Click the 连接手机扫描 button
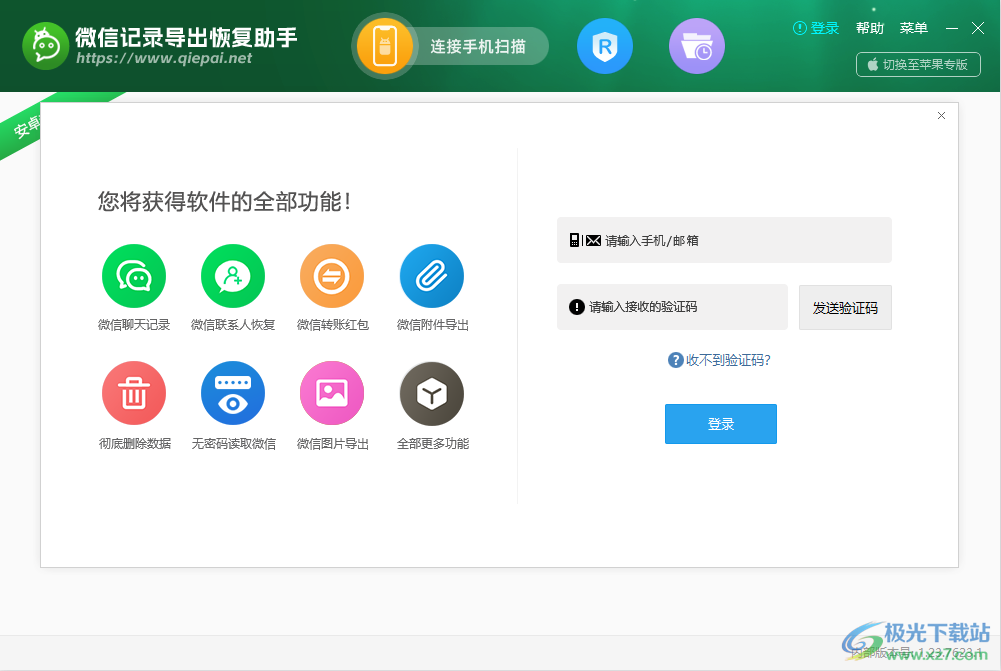This screenshot has height=671, width=1001. [478, 46]
